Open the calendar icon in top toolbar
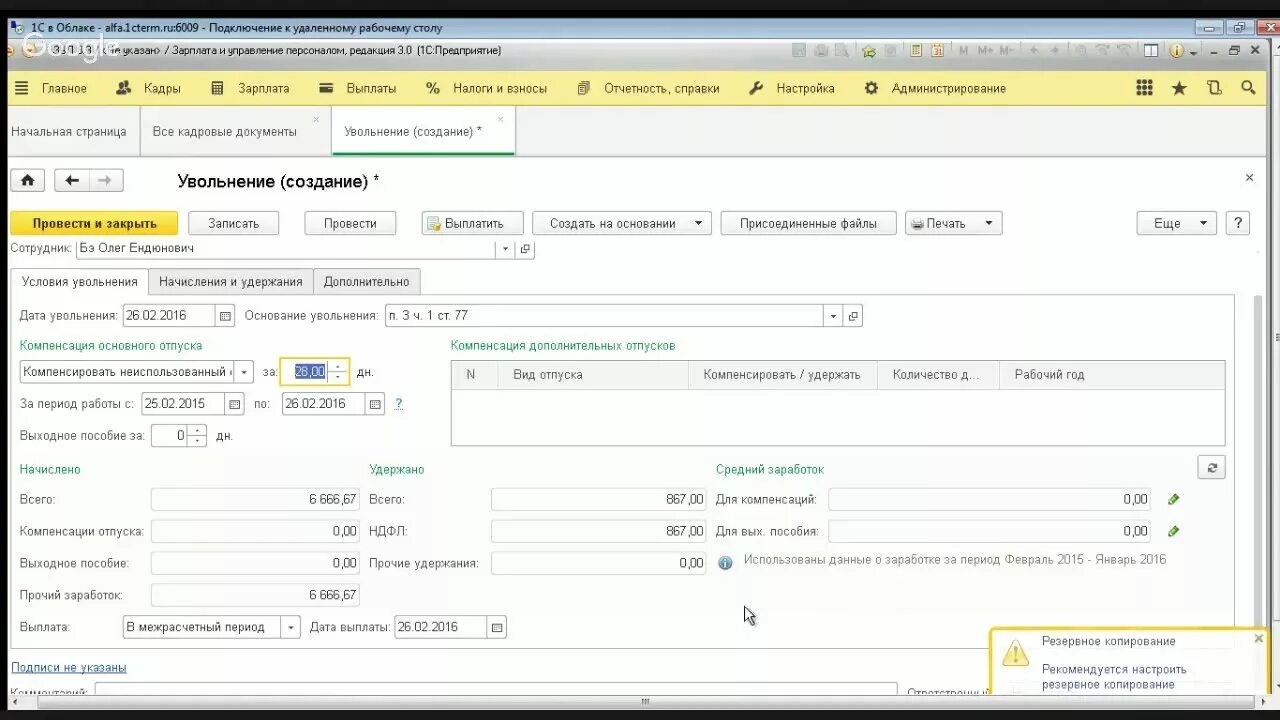 [x=937, y=50]
